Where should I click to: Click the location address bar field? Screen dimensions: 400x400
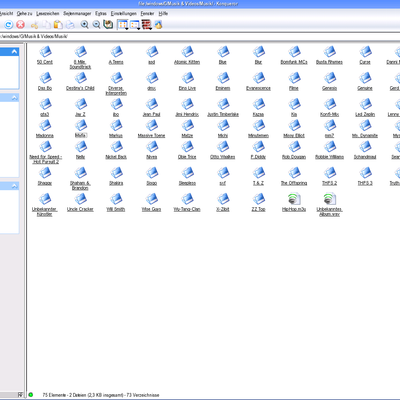tap(200, 36)
